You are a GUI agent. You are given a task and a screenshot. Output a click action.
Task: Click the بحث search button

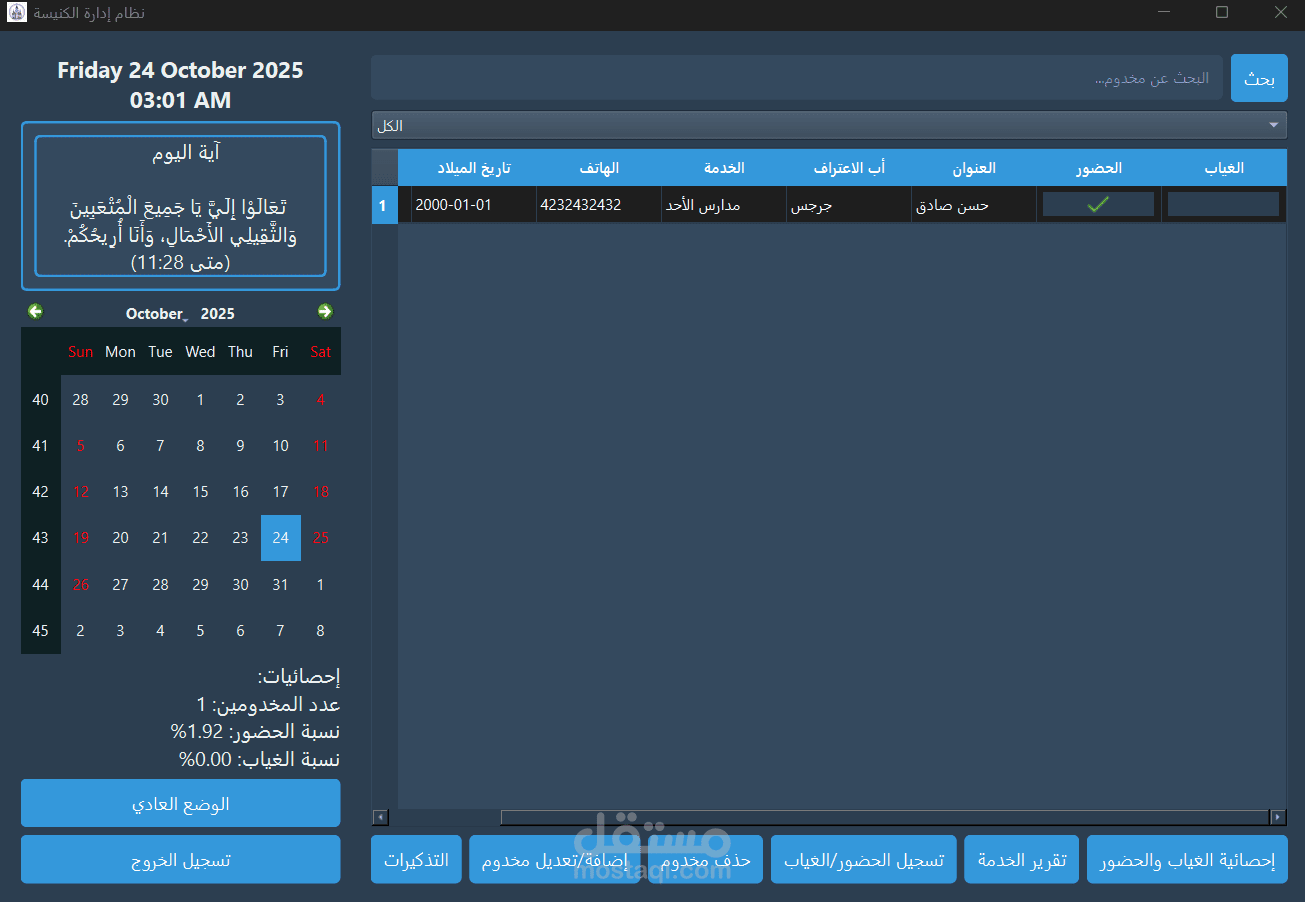click(x=1259, y=77)
